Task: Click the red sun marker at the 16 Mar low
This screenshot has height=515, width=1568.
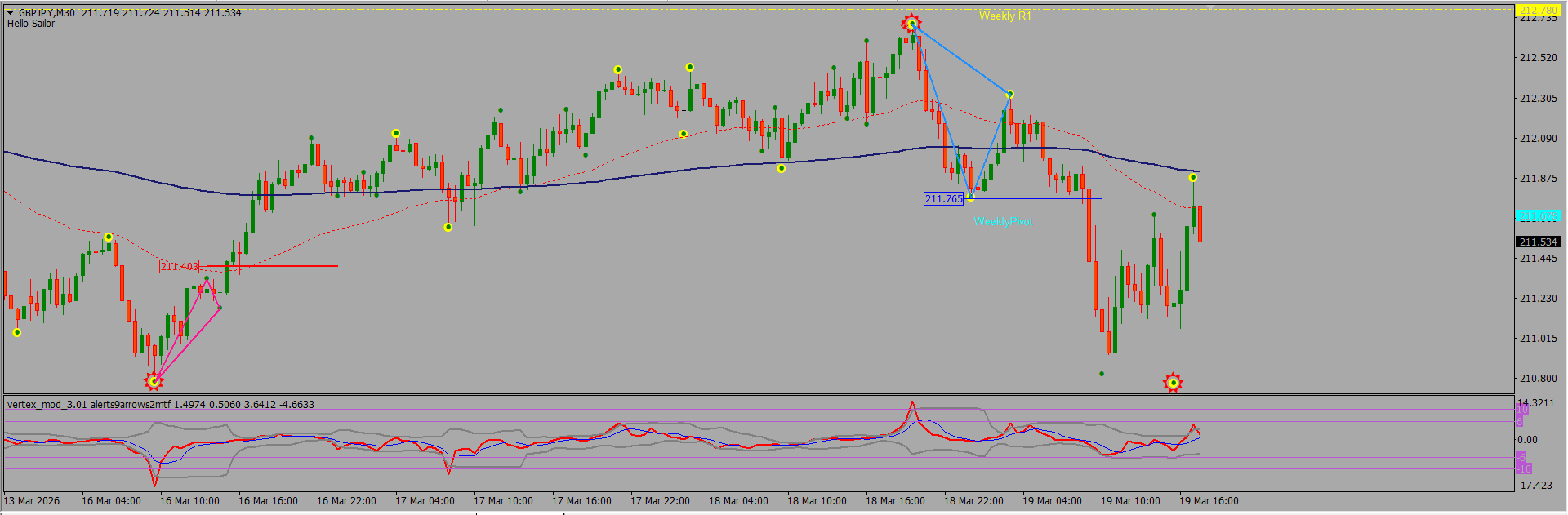Action: [x=154, y=380]
